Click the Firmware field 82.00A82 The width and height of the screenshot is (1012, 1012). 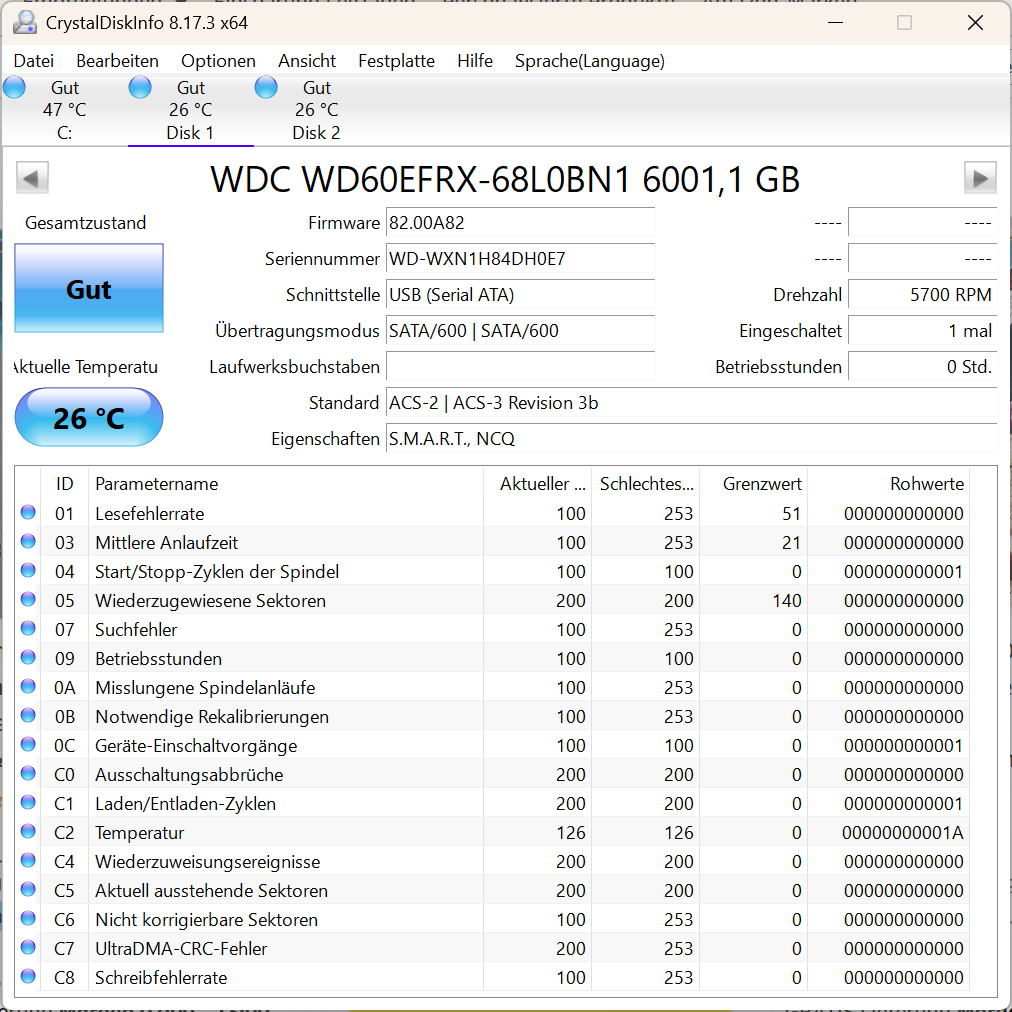(520, 223)
